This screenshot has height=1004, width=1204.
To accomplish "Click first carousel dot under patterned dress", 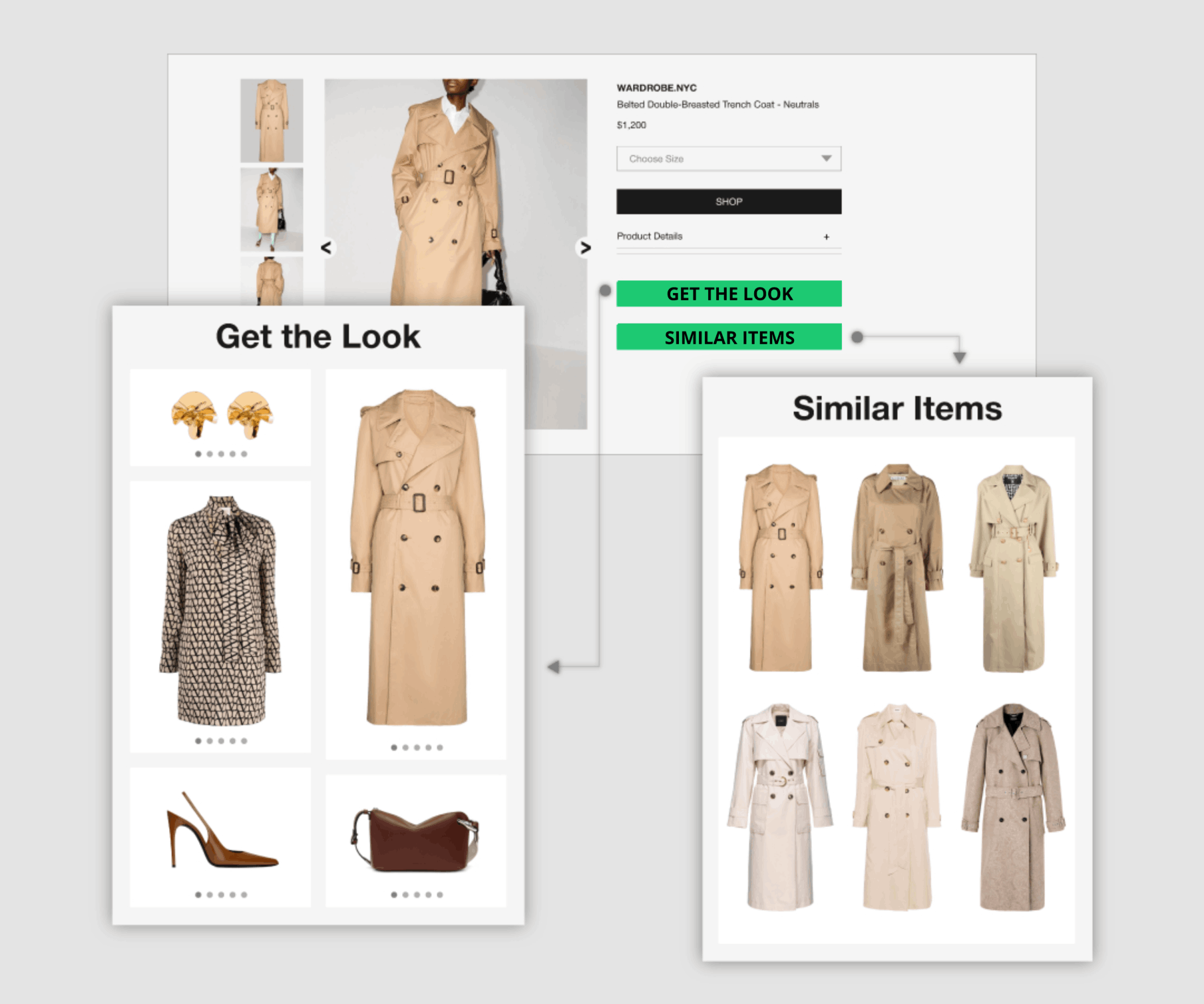I will 198,741.
